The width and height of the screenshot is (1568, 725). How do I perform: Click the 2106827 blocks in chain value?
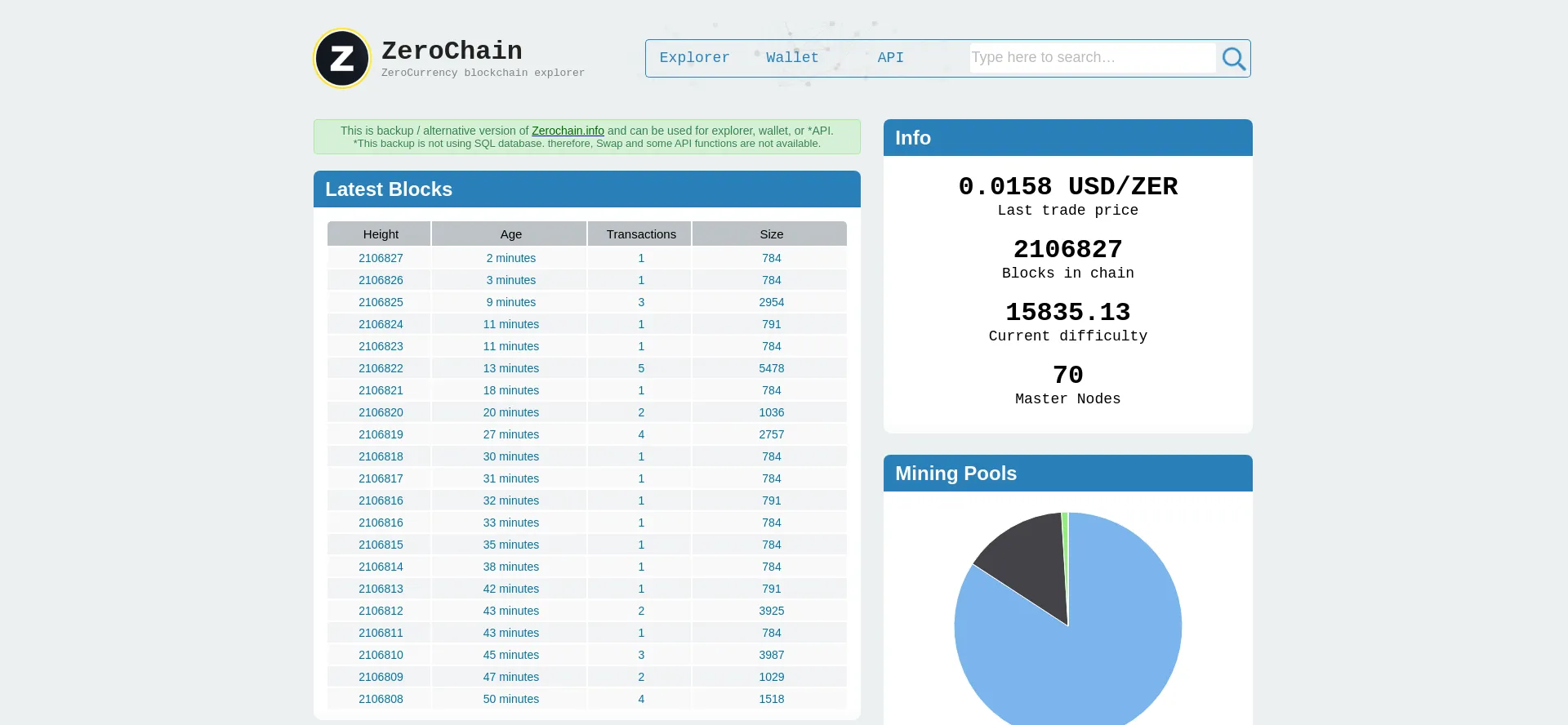(x=1068, y=249)
